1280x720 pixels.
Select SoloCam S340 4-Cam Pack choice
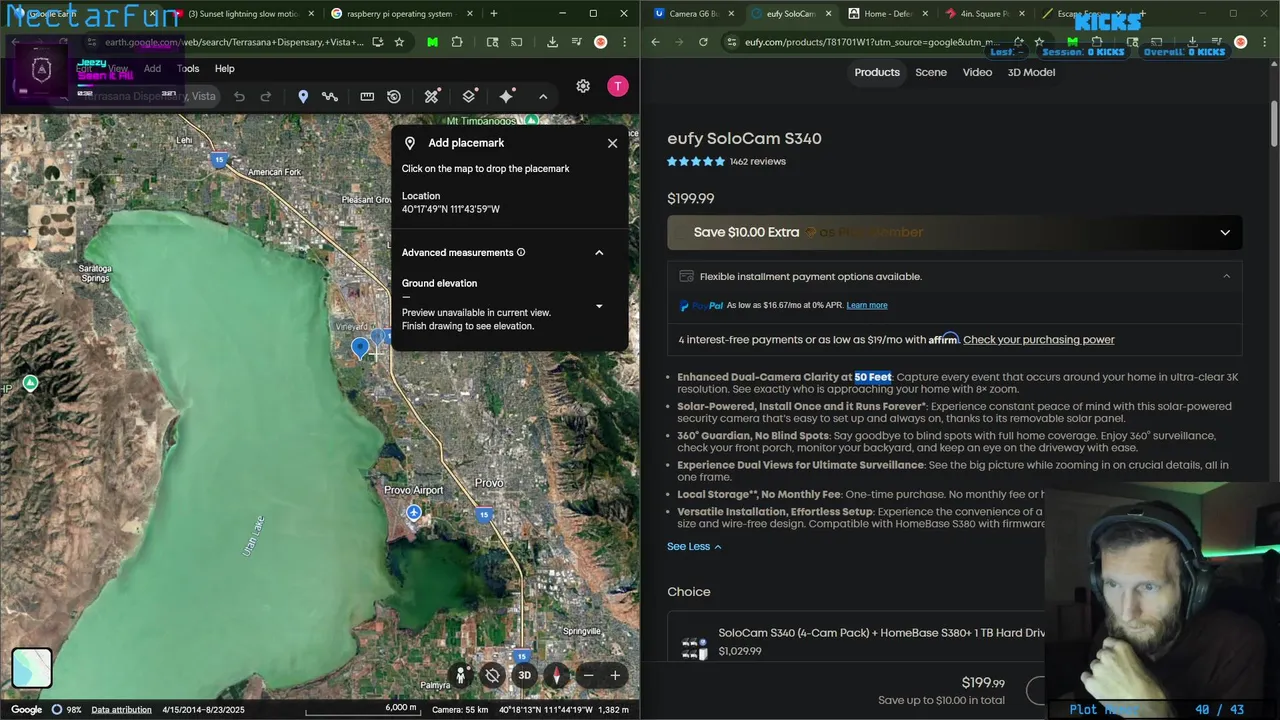point(880,640)
